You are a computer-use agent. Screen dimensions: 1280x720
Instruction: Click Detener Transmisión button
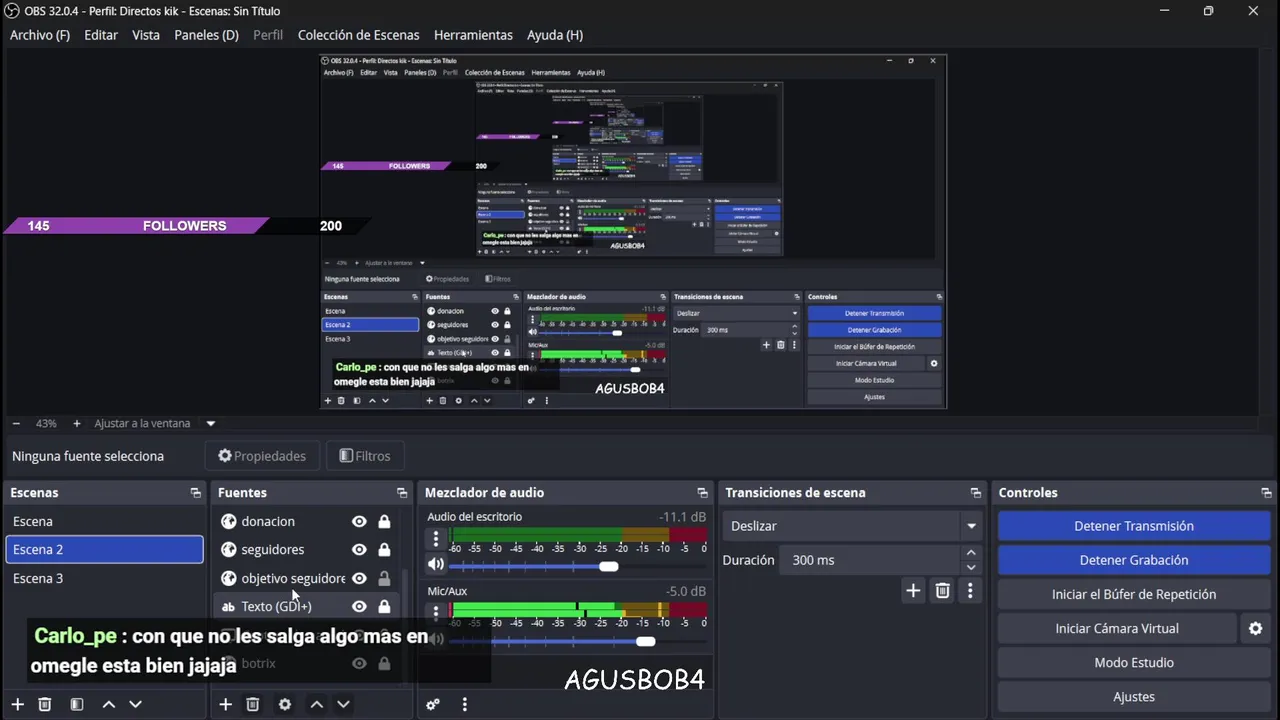click(x=1134, y=526)
